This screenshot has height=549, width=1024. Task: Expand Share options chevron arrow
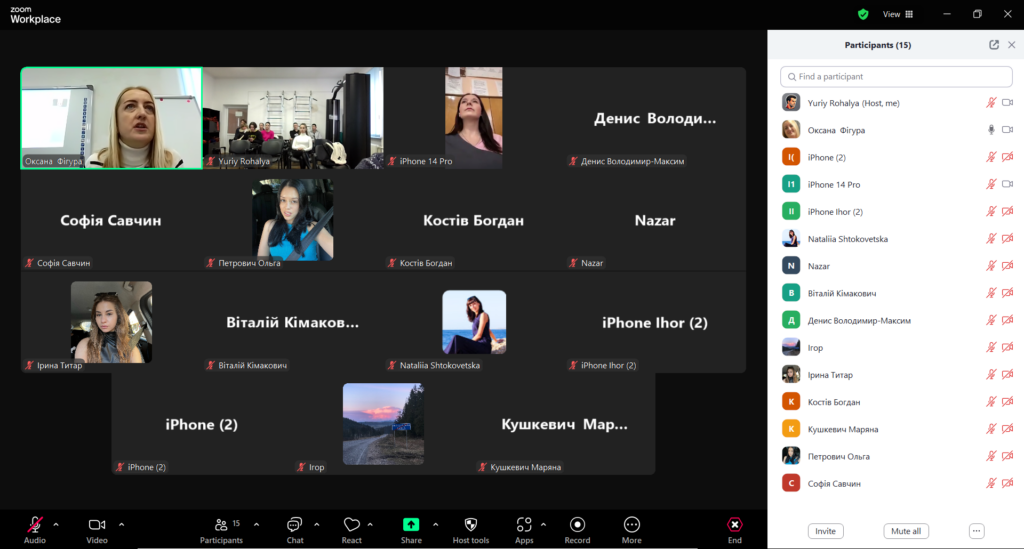point(435,524)
